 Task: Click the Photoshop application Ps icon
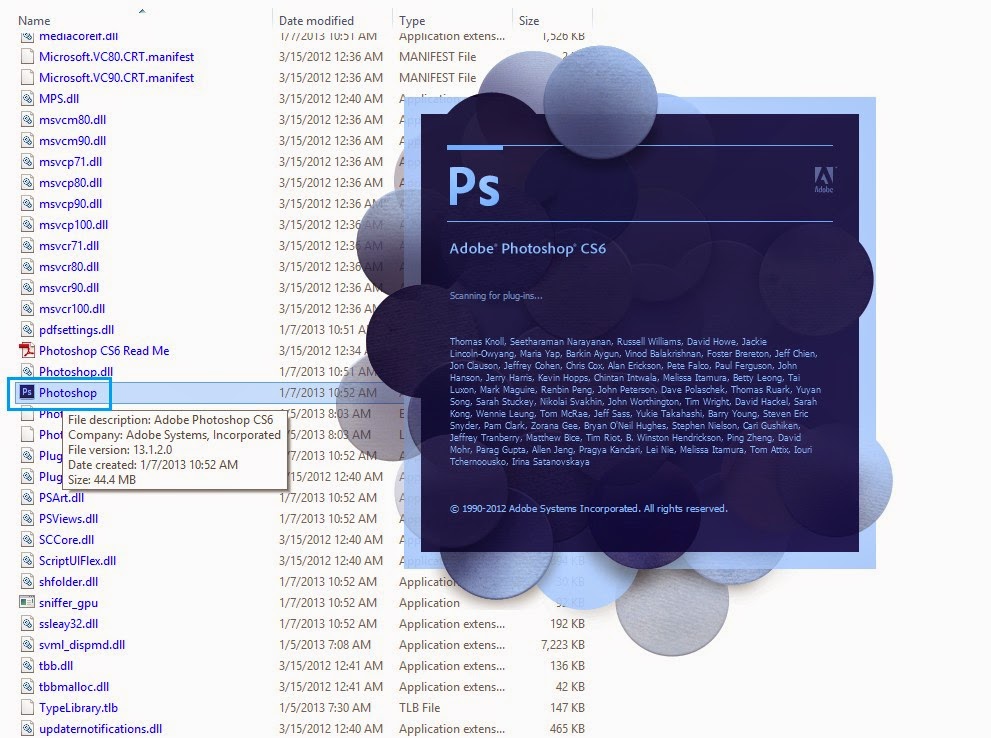point(27,392)
